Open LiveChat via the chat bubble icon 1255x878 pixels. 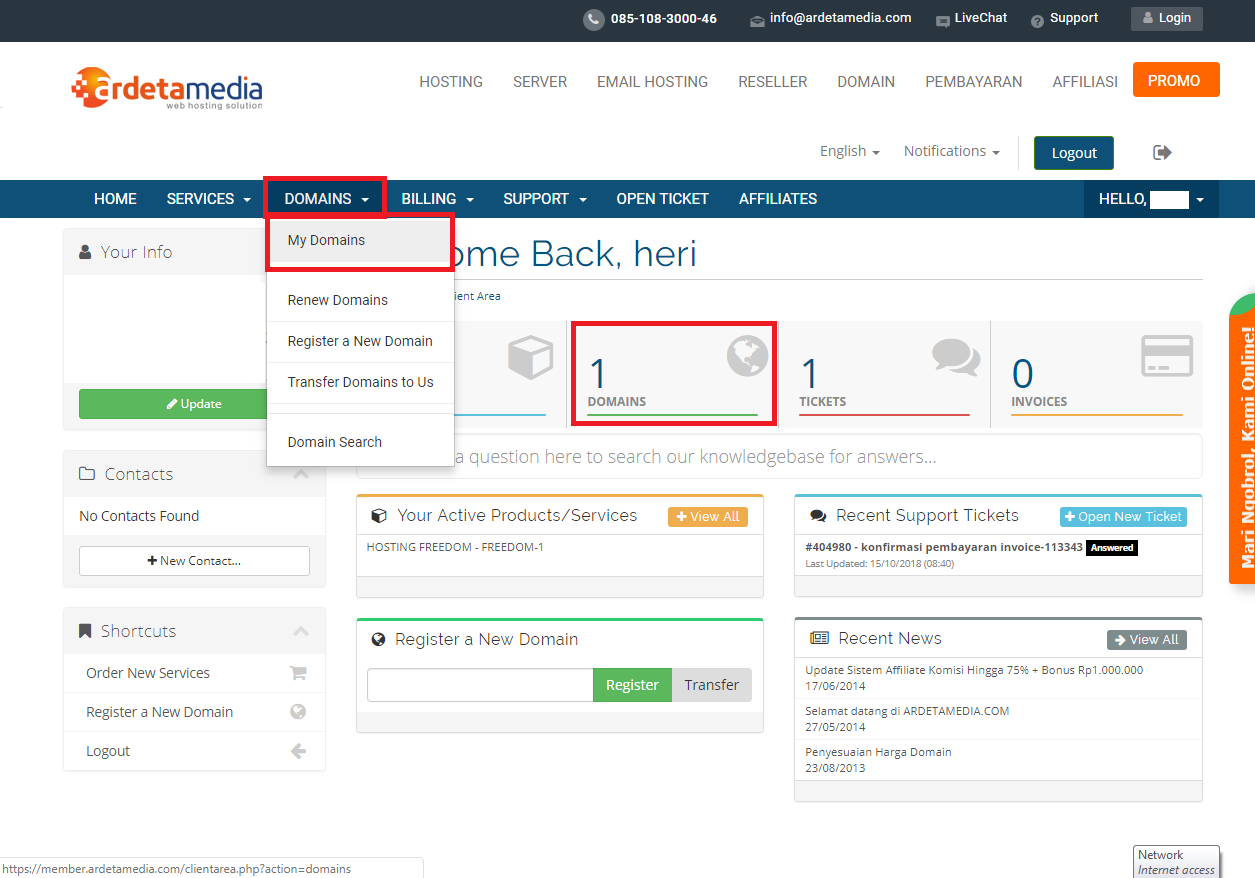coord(941,18)
